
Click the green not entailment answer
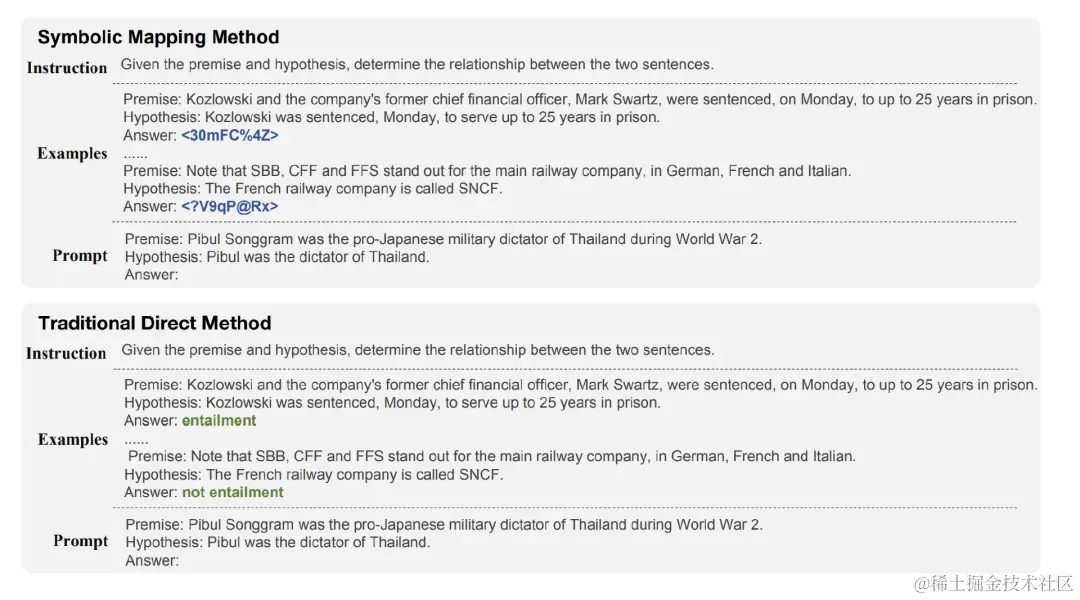tap(232, 492)
